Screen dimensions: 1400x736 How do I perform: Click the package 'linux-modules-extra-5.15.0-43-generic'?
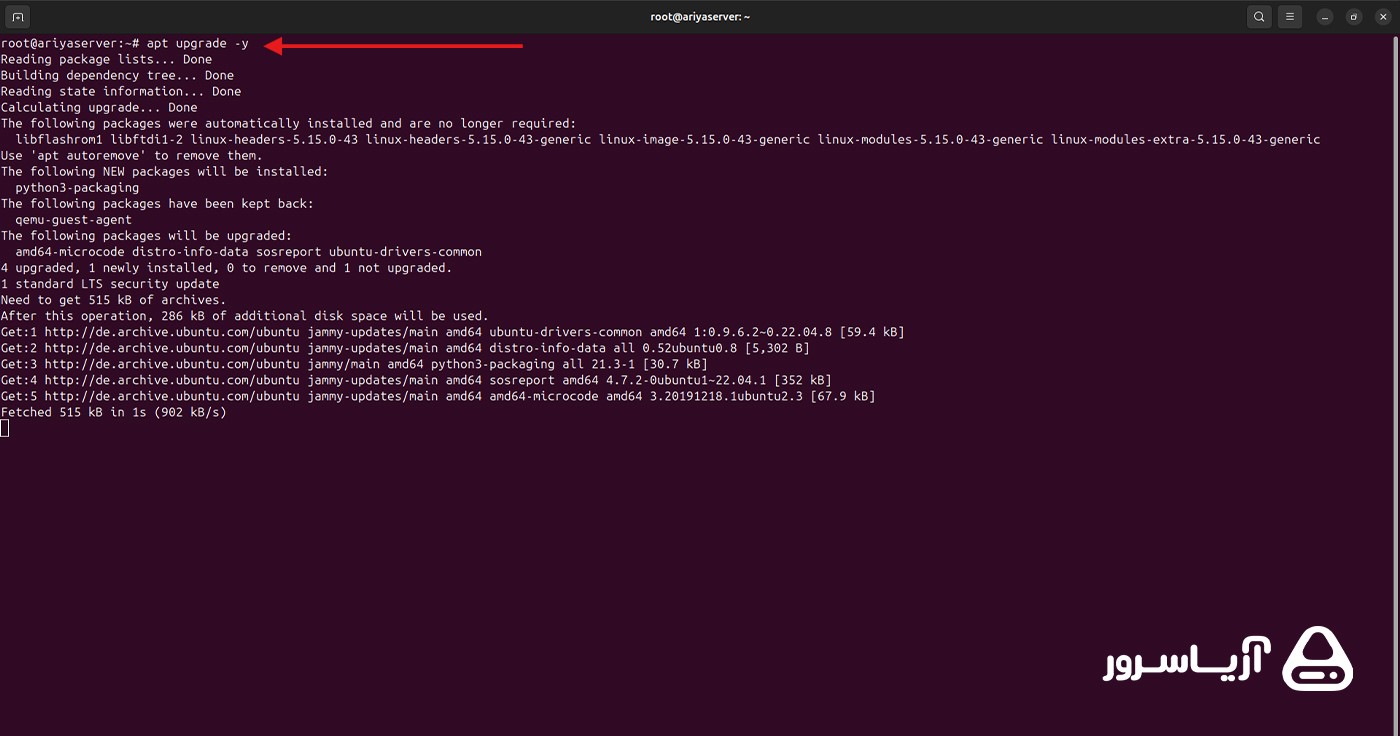1186,139
